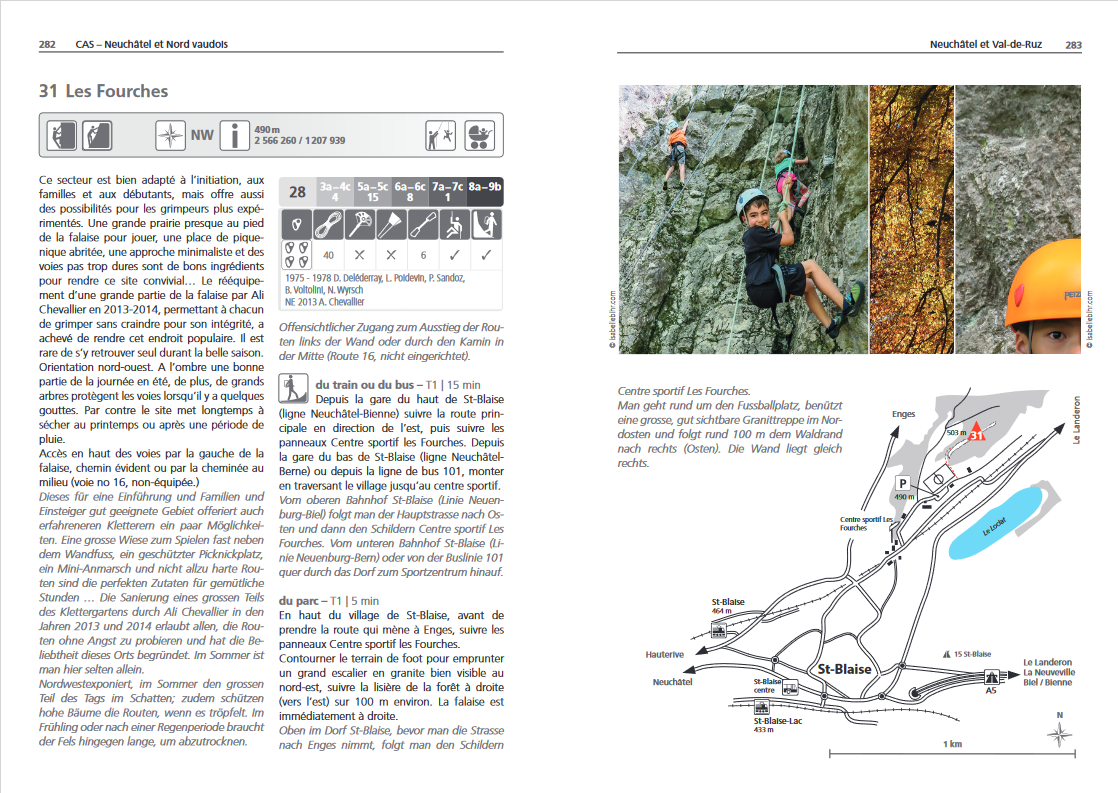Click the '3a–4c' grade cell
The width and height of the screenshot is (1118, 793).
pyautogui.click(x=335, y=192)
